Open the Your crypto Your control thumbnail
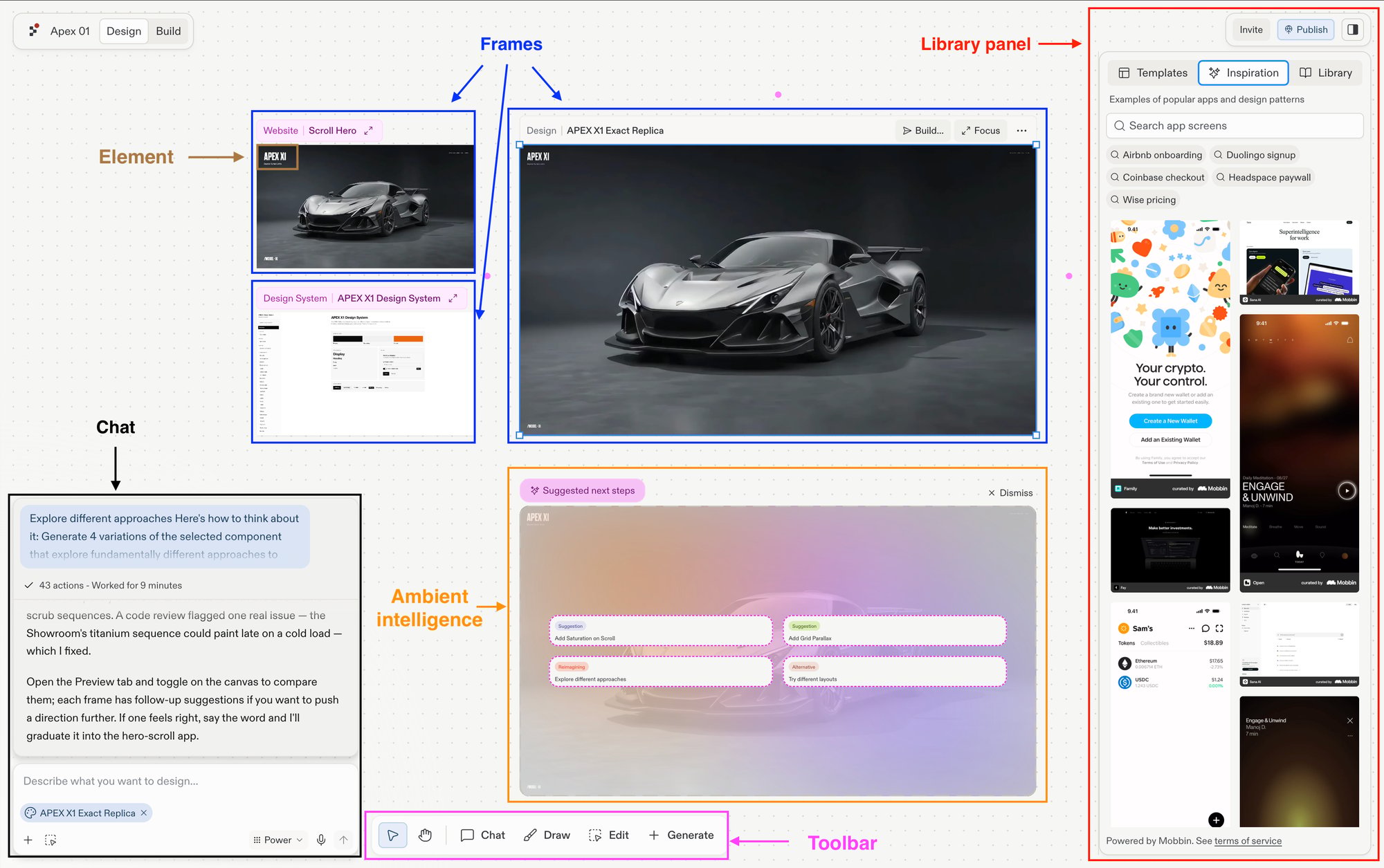1384x868 pixels. (1170, 359)
